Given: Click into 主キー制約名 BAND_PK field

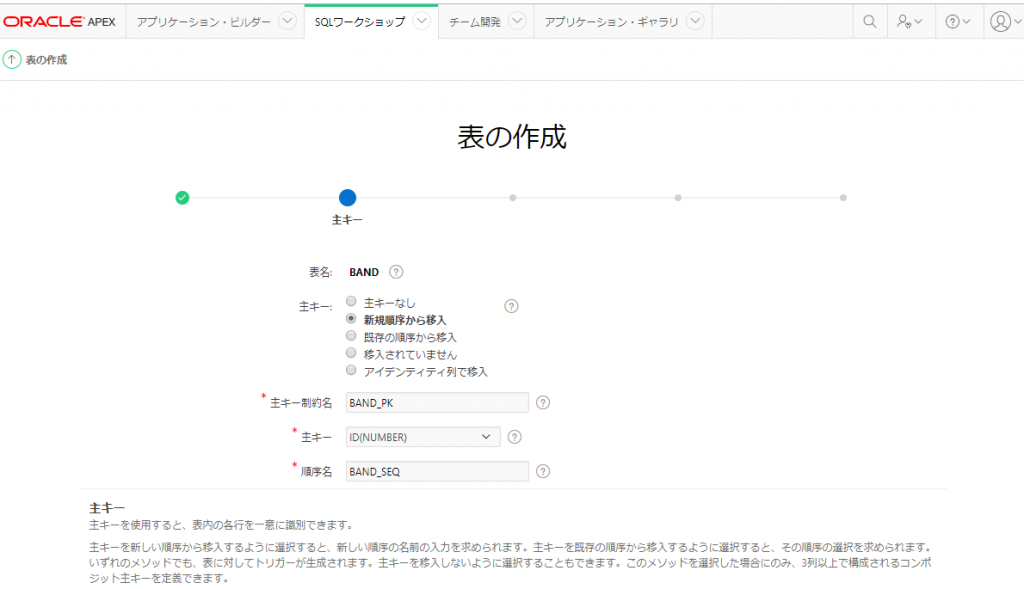Looking at the screenshot, I should (437, 402).
